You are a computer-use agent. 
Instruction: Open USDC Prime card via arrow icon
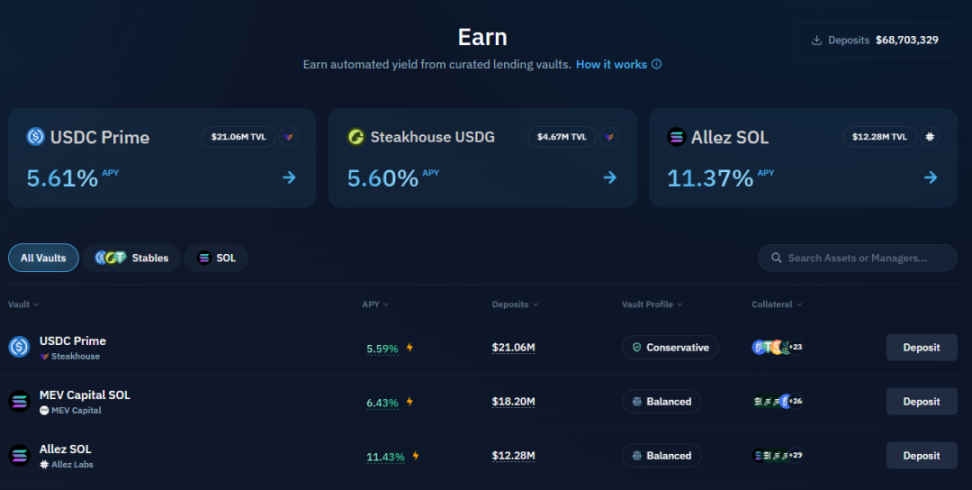click(x=289, y=178)
